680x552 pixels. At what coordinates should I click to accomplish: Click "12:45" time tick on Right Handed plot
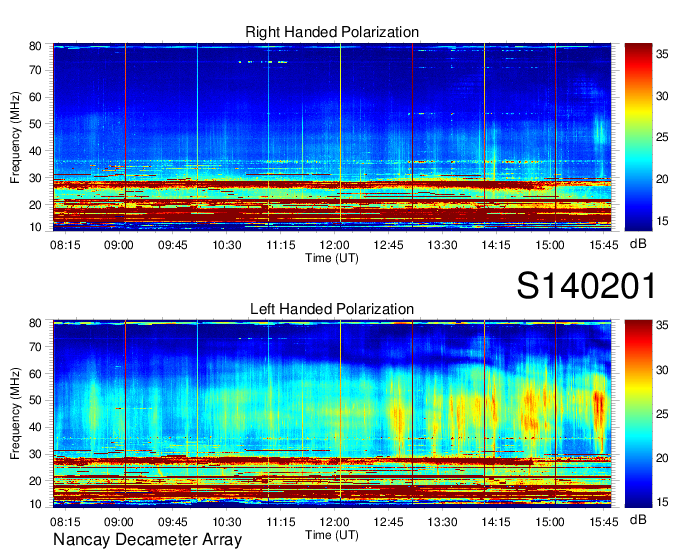(388, 245)
